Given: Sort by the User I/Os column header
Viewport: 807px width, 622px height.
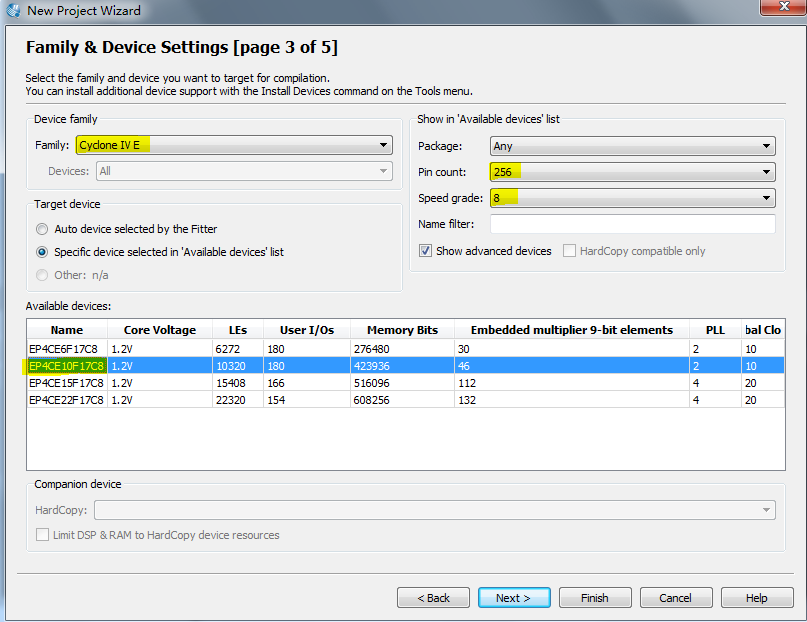Looking at the screenshot, I should (x=307, y=330).
